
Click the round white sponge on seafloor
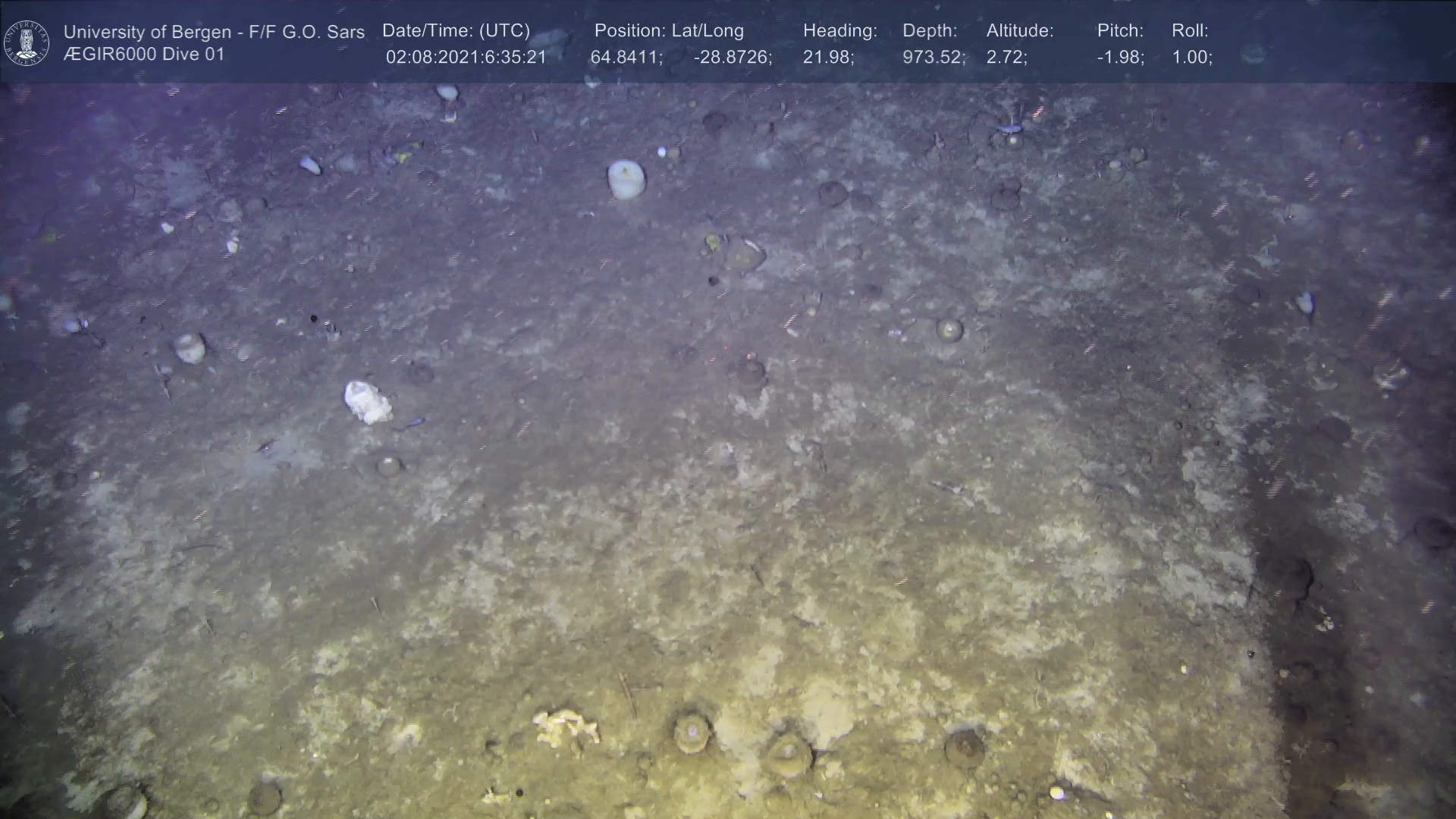tap(626, 180)
